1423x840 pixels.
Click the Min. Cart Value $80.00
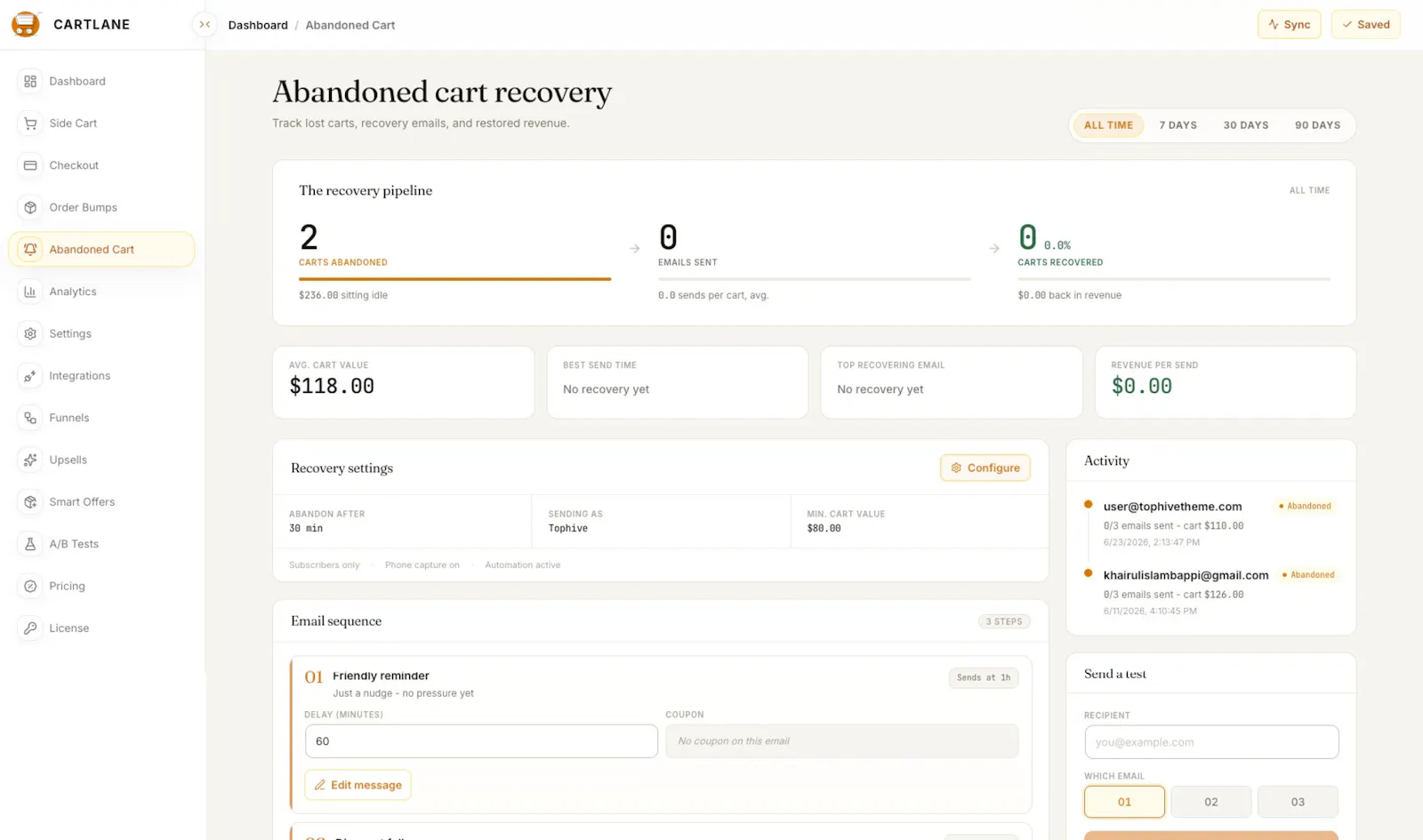pyautogui.click(x=824, y=528)
